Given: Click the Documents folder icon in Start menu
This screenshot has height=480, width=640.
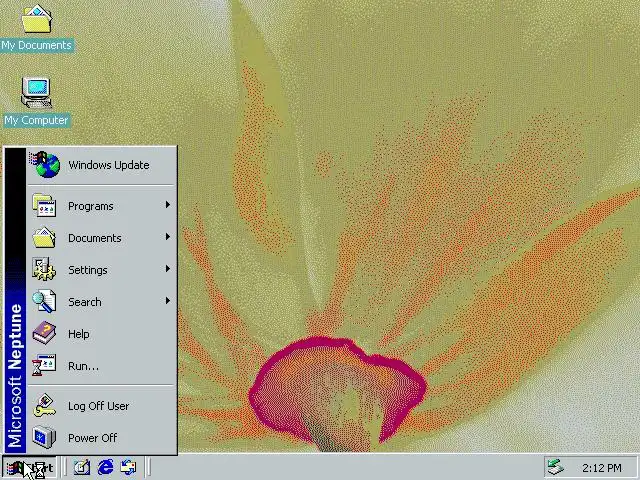Looking at the screenshot, I should (44, 238).
